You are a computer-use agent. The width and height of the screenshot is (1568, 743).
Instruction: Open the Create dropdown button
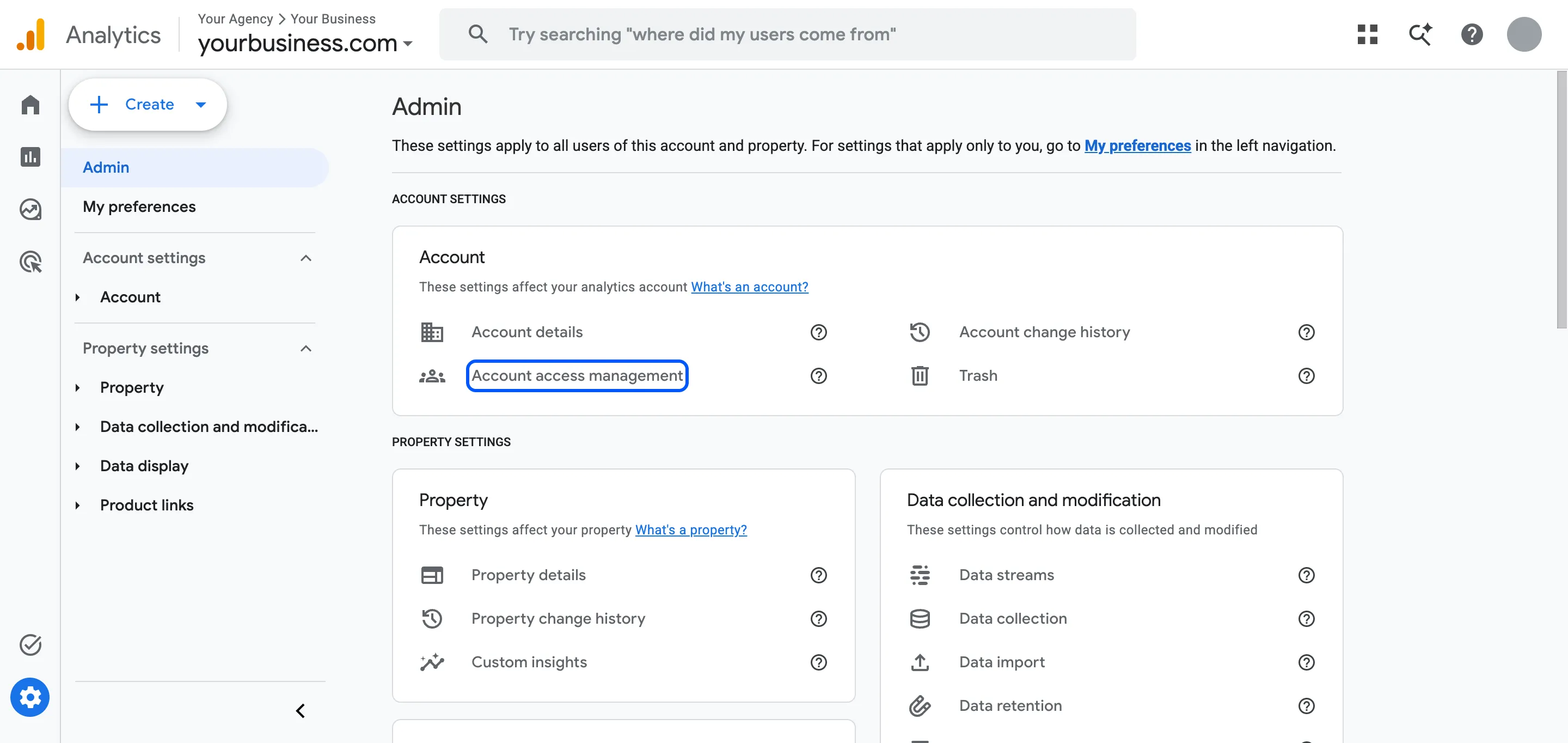(x=148, y=105)
